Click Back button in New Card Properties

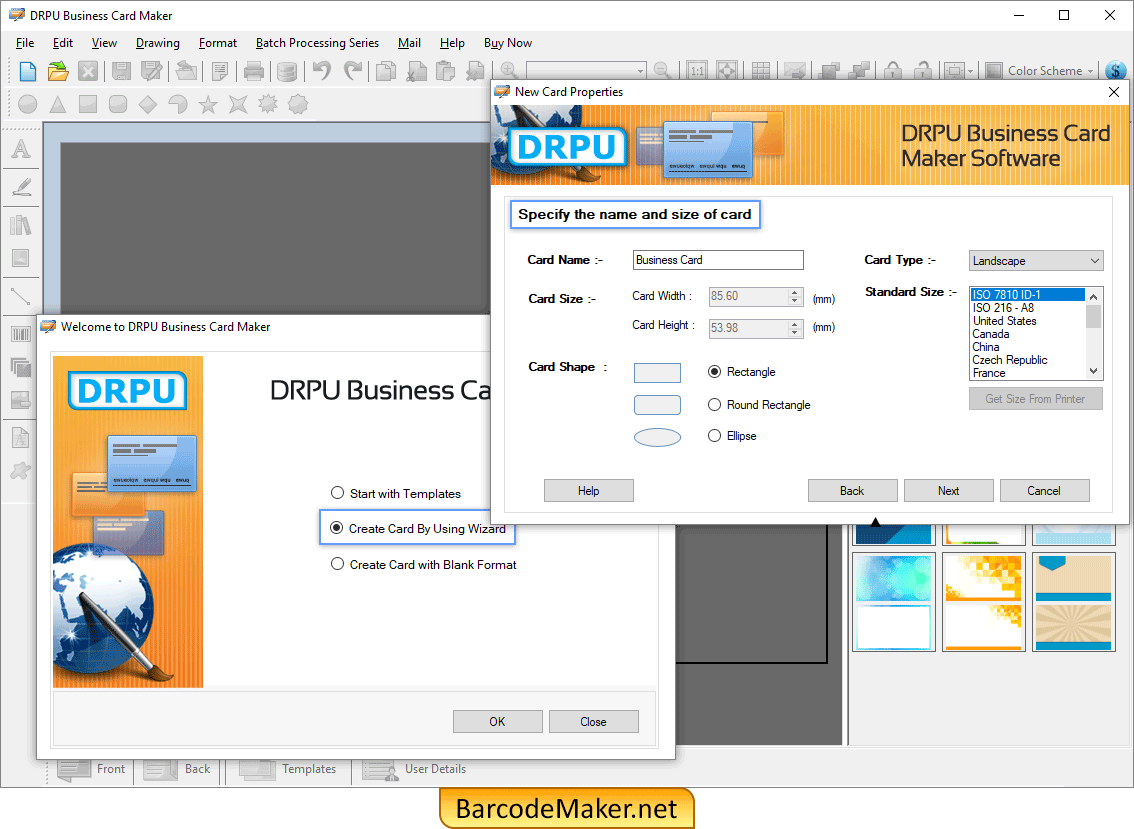852,490
